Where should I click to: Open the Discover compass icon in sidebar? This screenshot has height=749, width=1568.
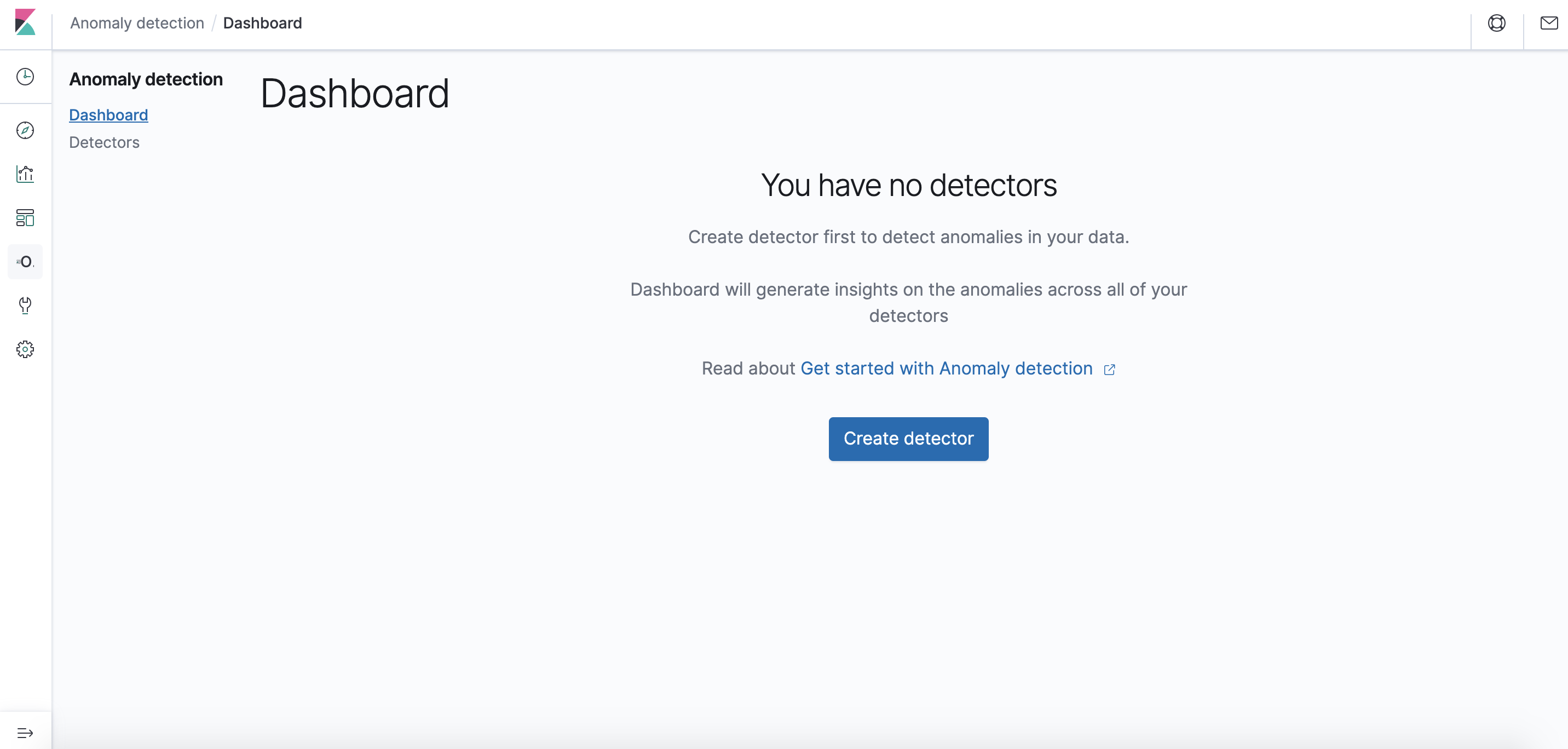click(x=25, y=130)
